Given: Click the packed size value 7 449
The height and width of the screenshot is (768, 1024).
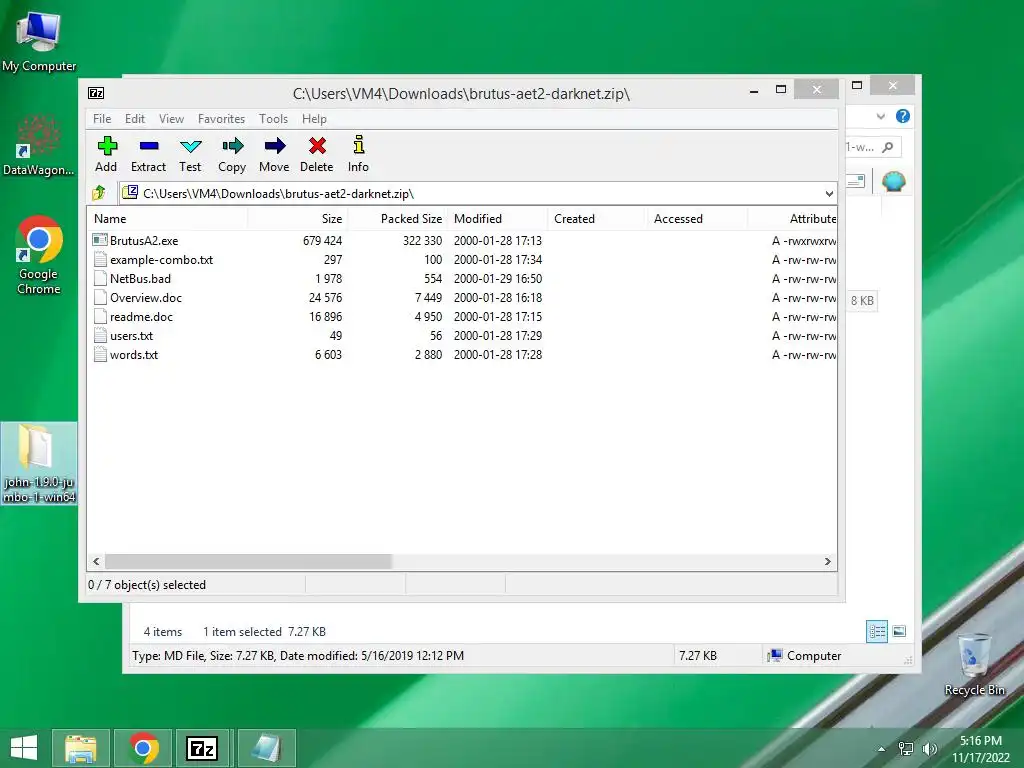Looking at the screenshot, I should tap(428, 297).
